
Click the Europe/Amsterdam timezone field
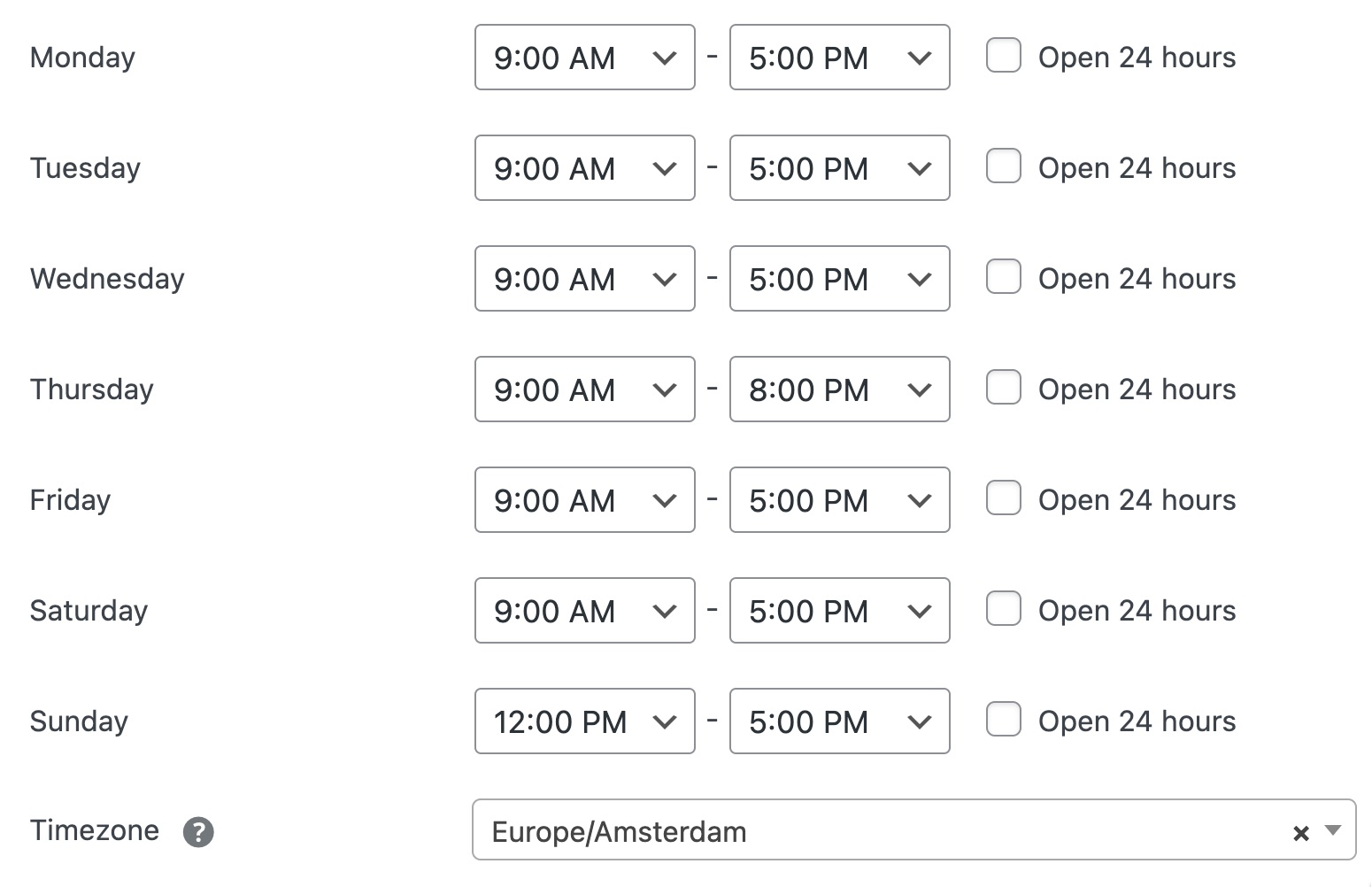point(876,831)
